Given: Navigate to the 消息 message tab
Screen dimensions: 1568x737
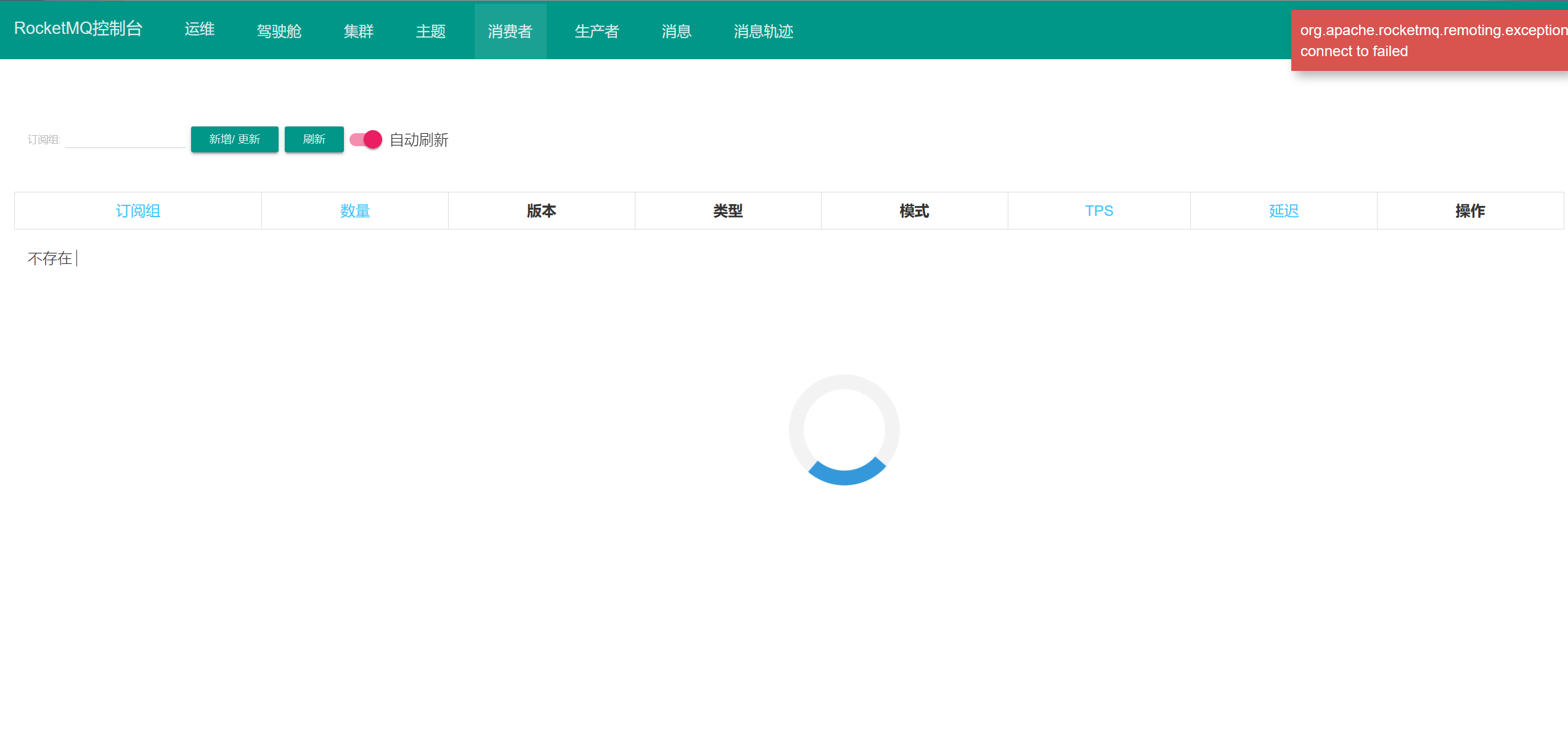Looking at the screenshot, I should coord(676,31).
